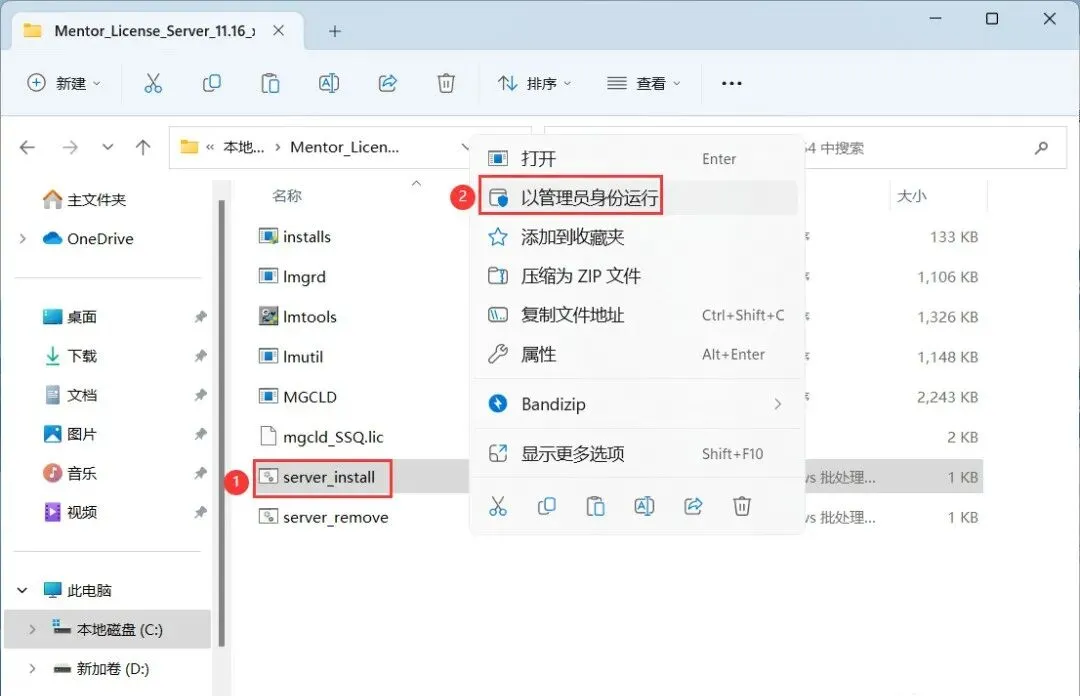1080x696 pixels.
Task: Expand the 新加卷 (D:) node
Action: click(x=32, y=668)
